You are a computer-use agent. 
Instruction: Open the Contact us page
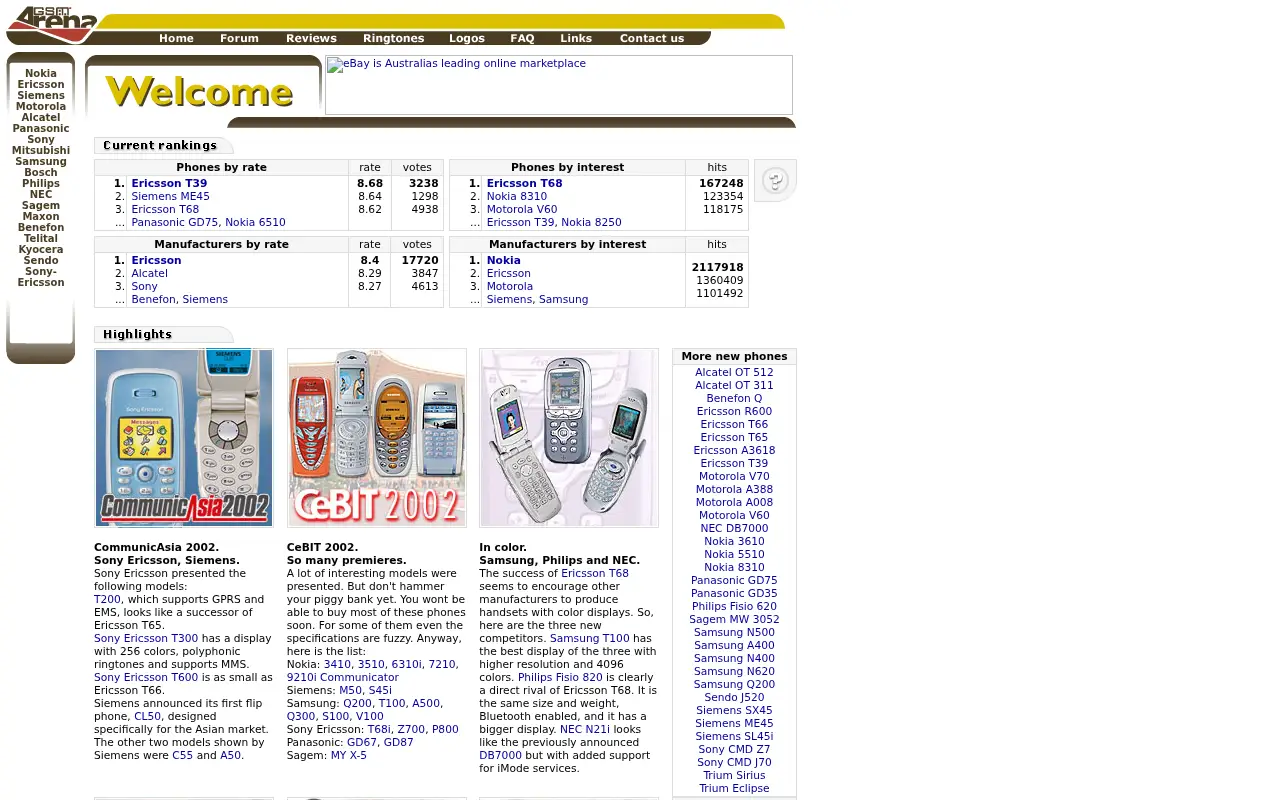pyautogui.click(x=652, y=38)
